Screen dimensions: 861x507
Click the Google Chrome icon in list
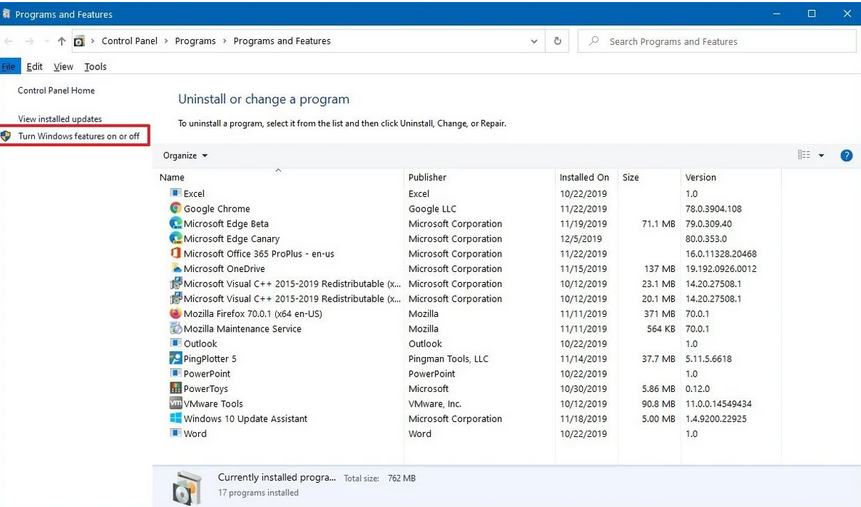pyautogui.click(x=175, y=208)
